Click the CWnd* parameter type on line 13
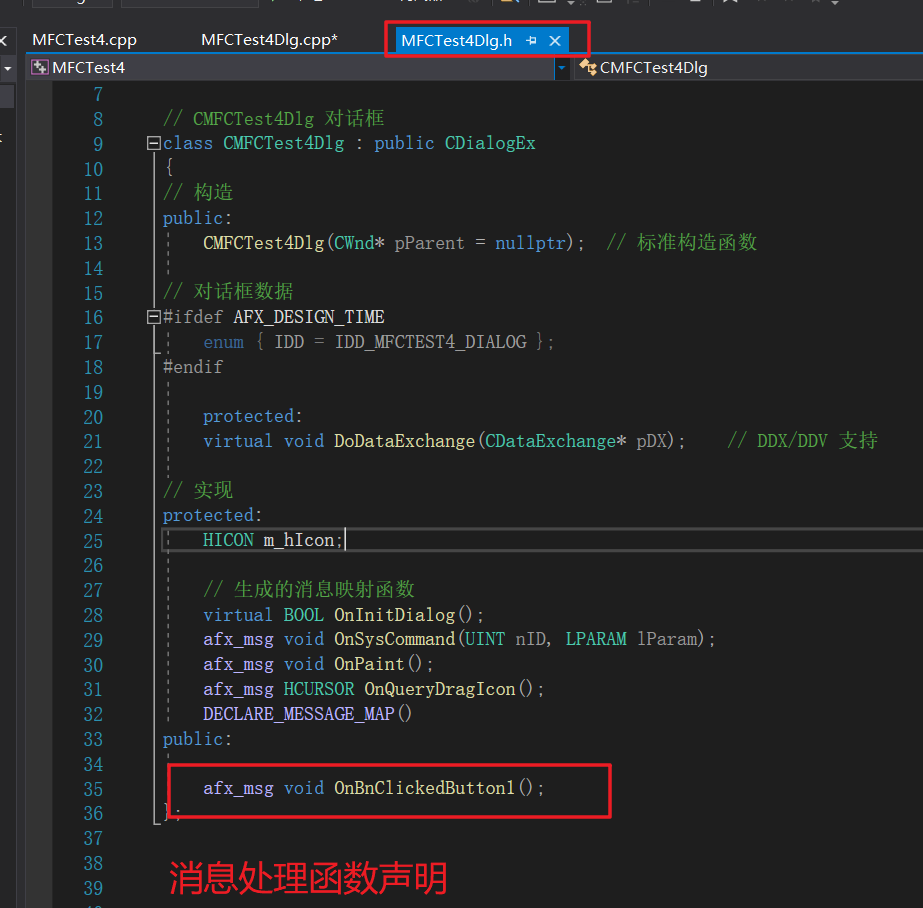Image resolution: width=923 pixels, height=908 pixels. coord(359,243)
